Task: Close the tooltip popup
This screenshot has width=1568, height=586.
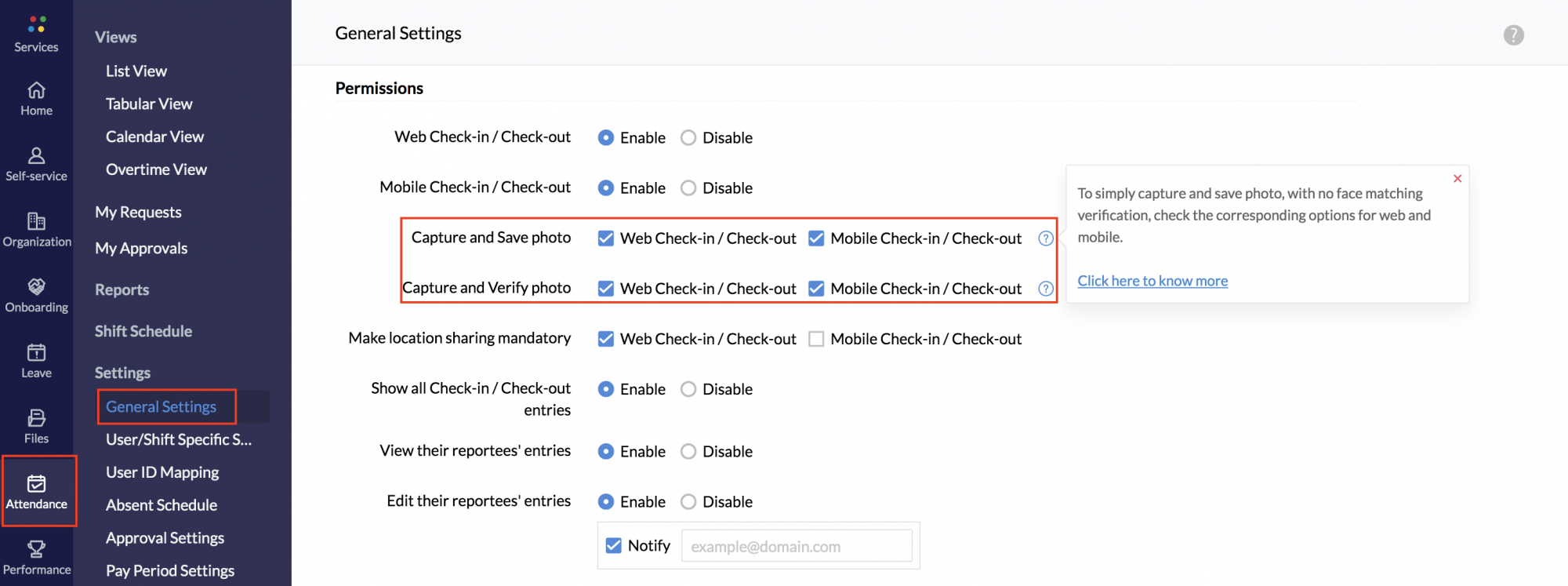Action: click(x=1457, y=179)
